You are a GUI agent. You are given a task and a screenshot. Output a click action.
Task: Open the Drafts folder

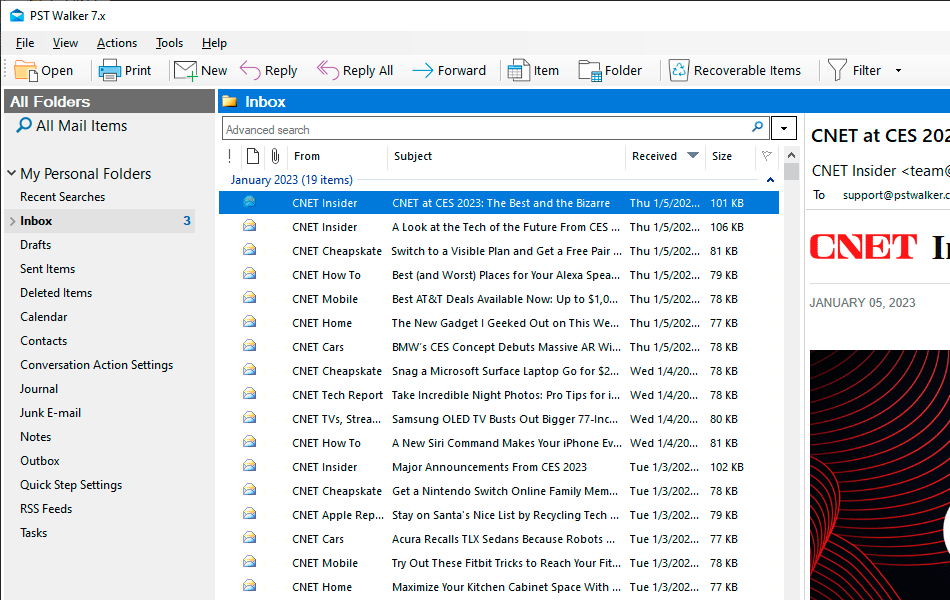tap(35, 245)
